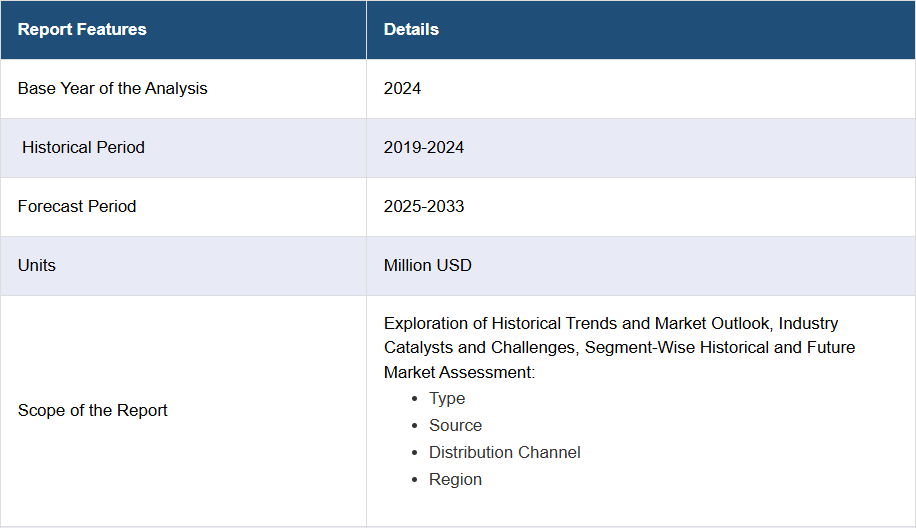
Task: Select the Scope of the Report label
Action: click(x=93, y=410)
